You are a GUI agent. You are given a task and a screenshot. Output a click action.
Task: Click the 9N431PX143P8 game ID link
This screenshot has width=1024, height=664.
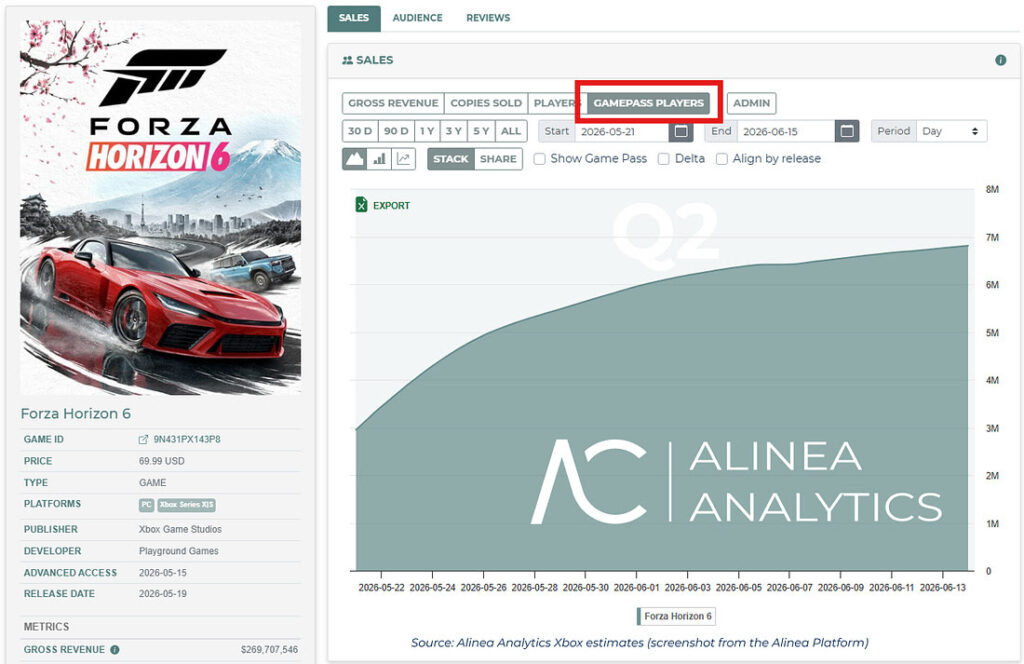(x=187, y=439)
